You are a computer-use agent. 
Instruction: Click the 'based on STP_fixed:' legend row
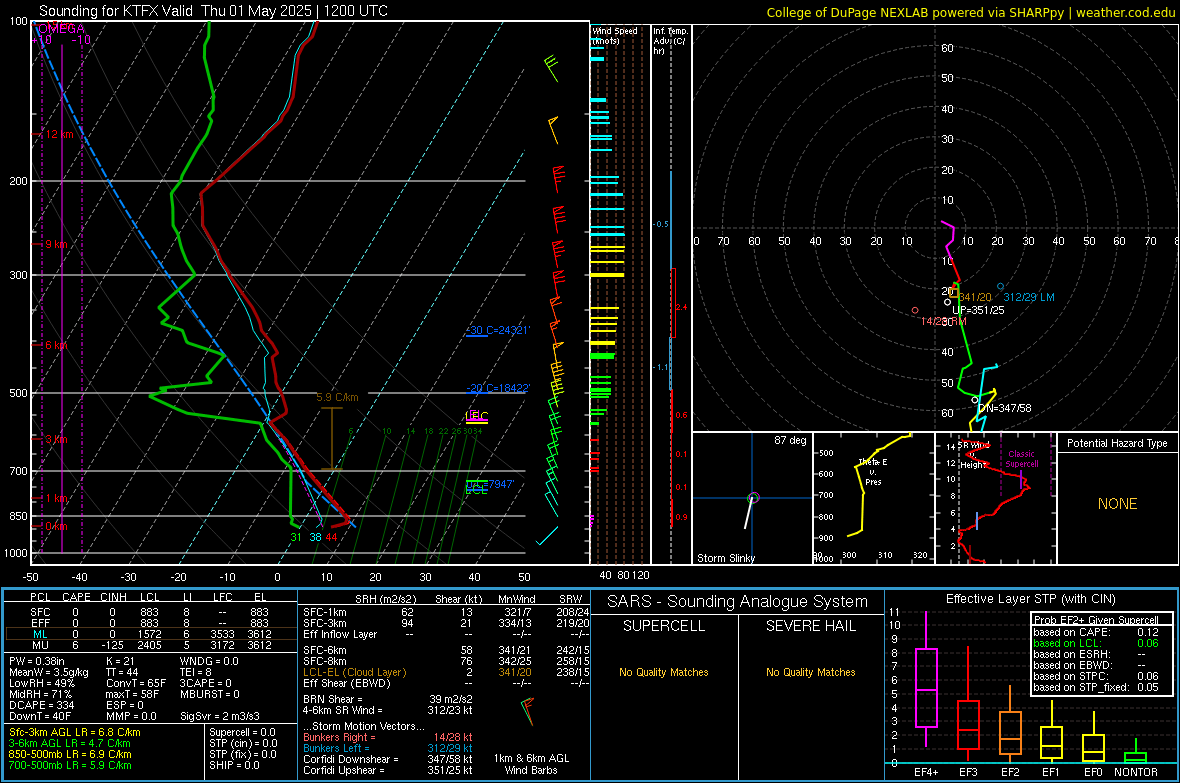pos(1096,687)
